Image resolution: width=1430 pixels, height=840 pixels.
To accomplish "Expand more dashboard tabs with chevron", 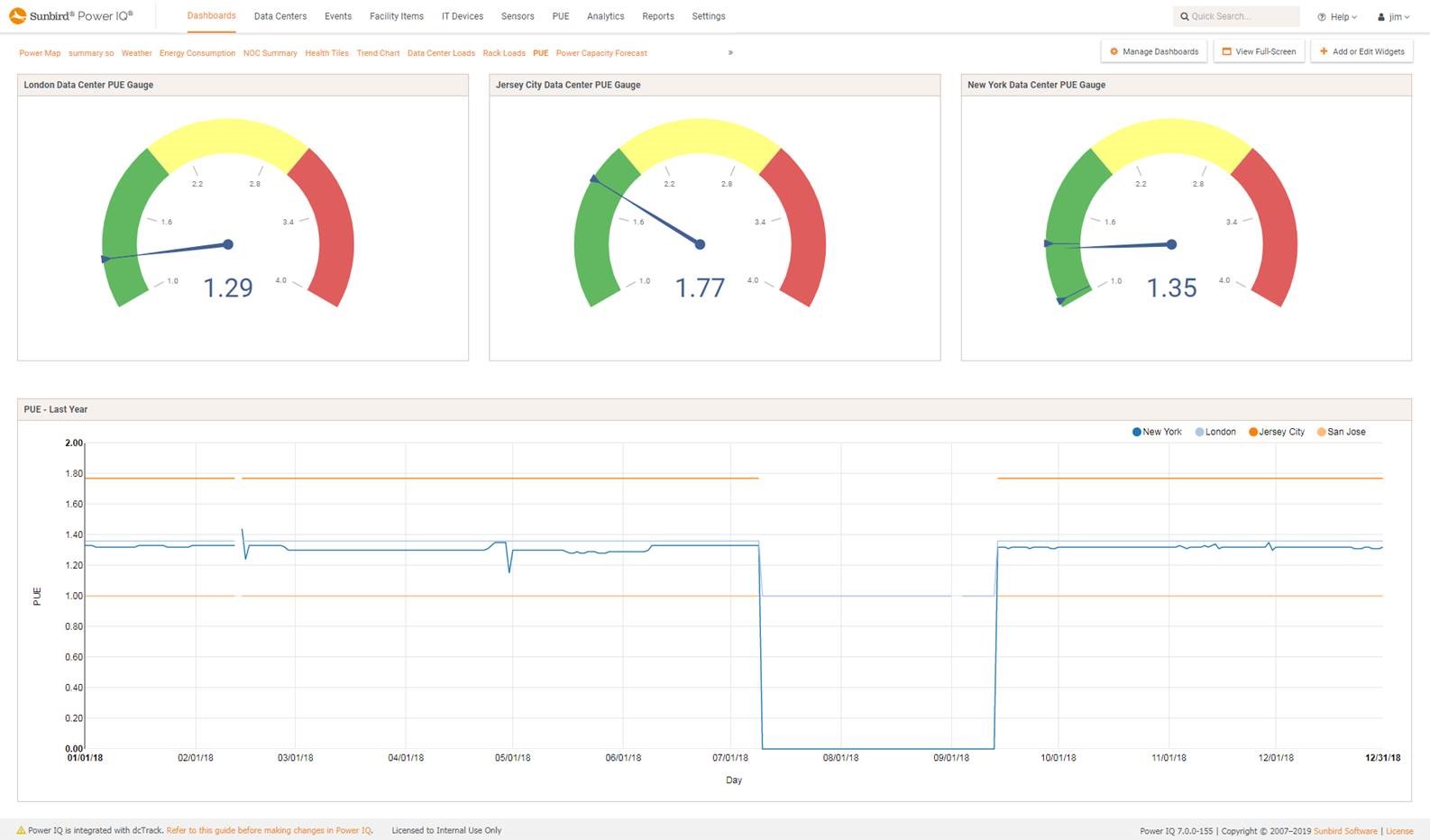I will 730,52.
